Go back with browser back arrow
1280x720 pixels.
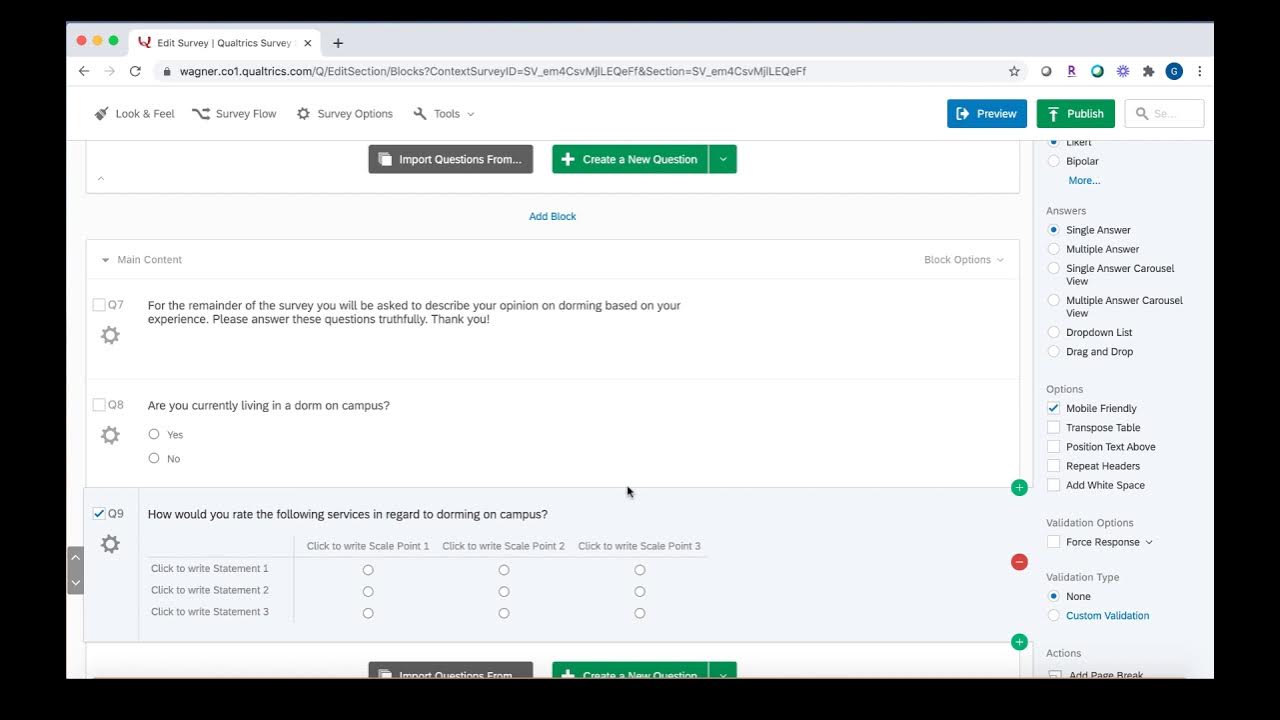coord(84,71)
